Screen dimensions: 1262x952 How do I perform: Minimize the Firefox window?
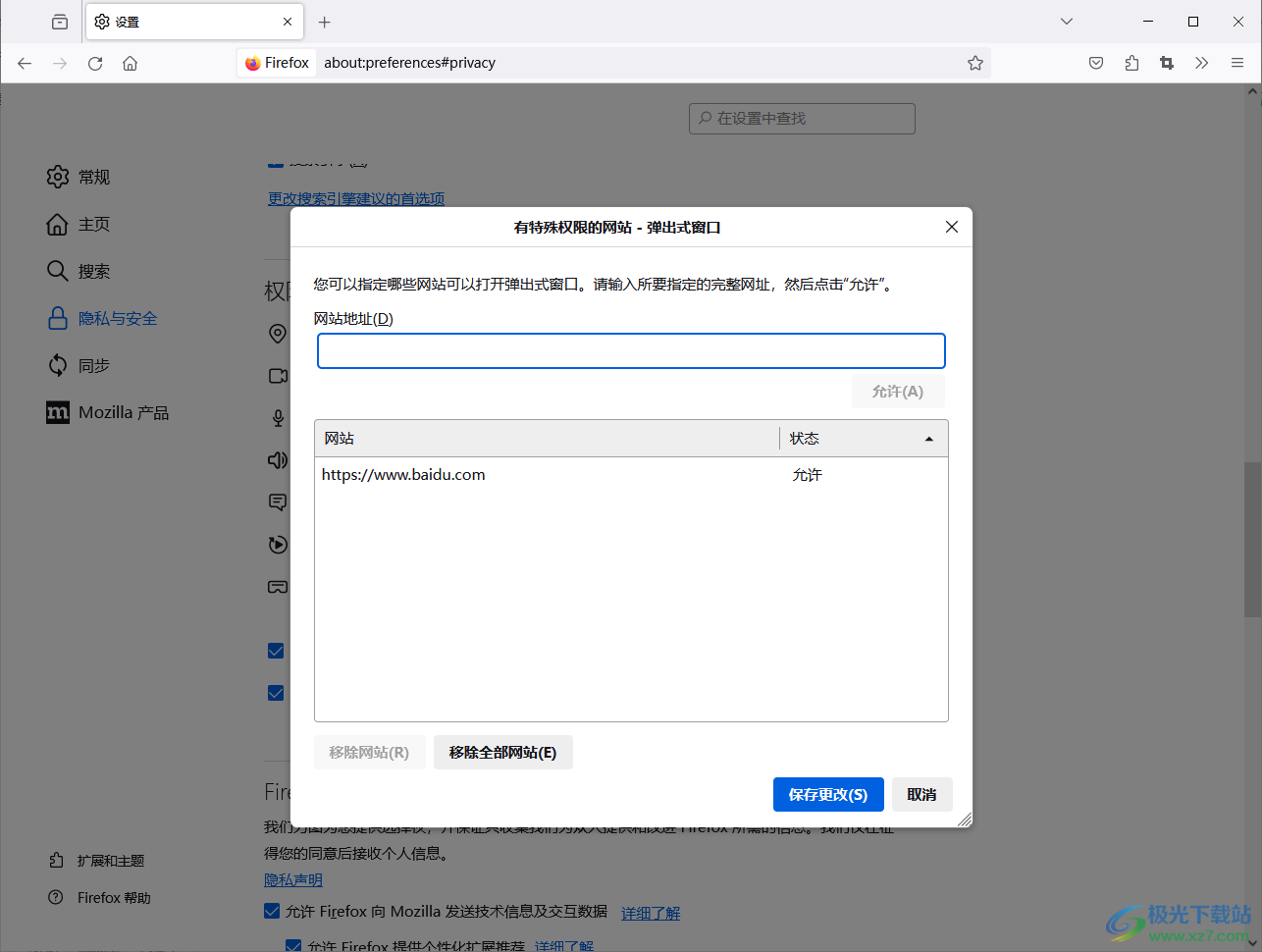1148,22
